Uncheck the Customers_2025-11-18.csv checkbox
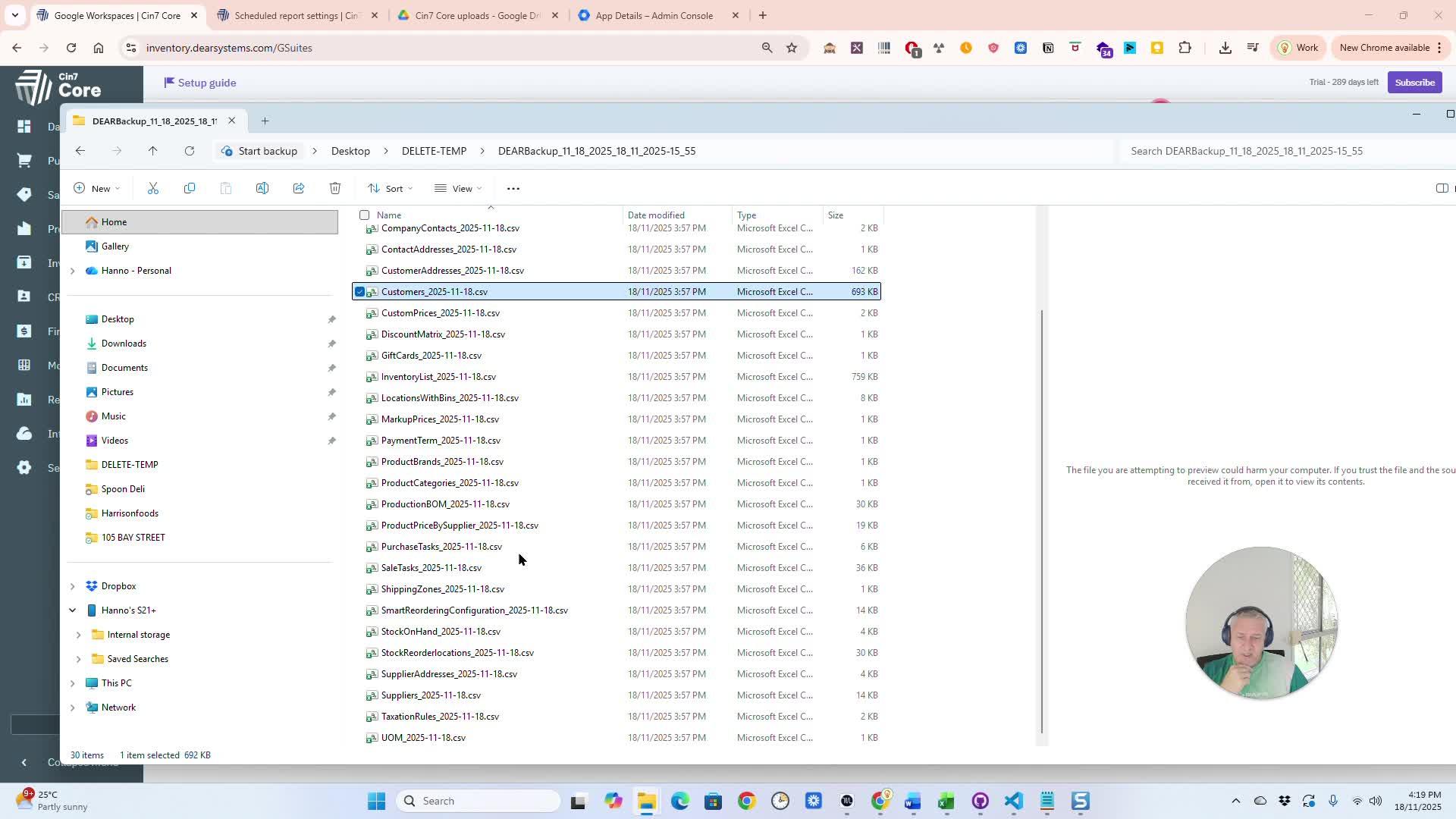 360,291
